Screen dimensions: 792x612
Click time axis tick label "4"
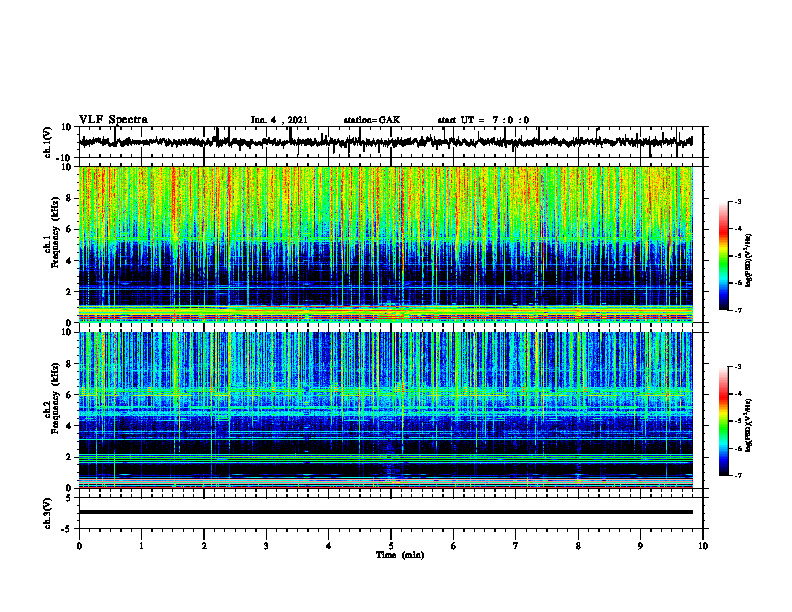(329, 546)
